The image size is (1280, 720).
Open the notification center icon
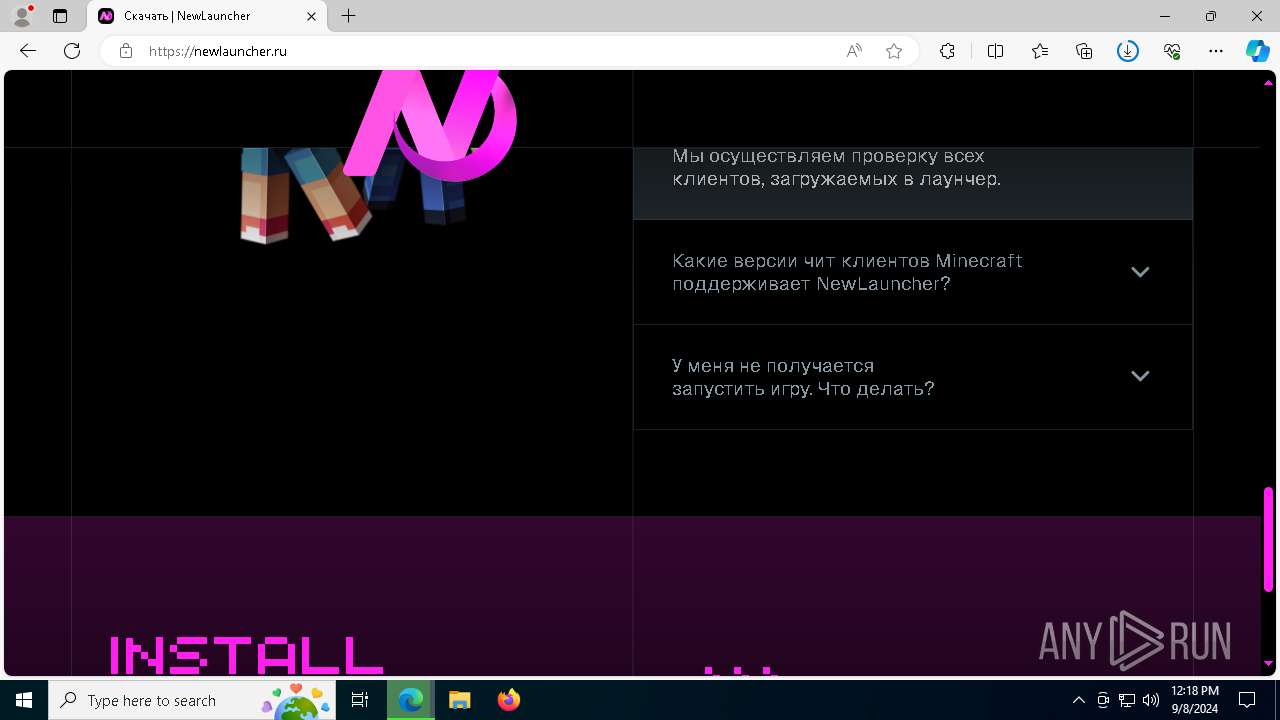click(x=1247, y=700)
